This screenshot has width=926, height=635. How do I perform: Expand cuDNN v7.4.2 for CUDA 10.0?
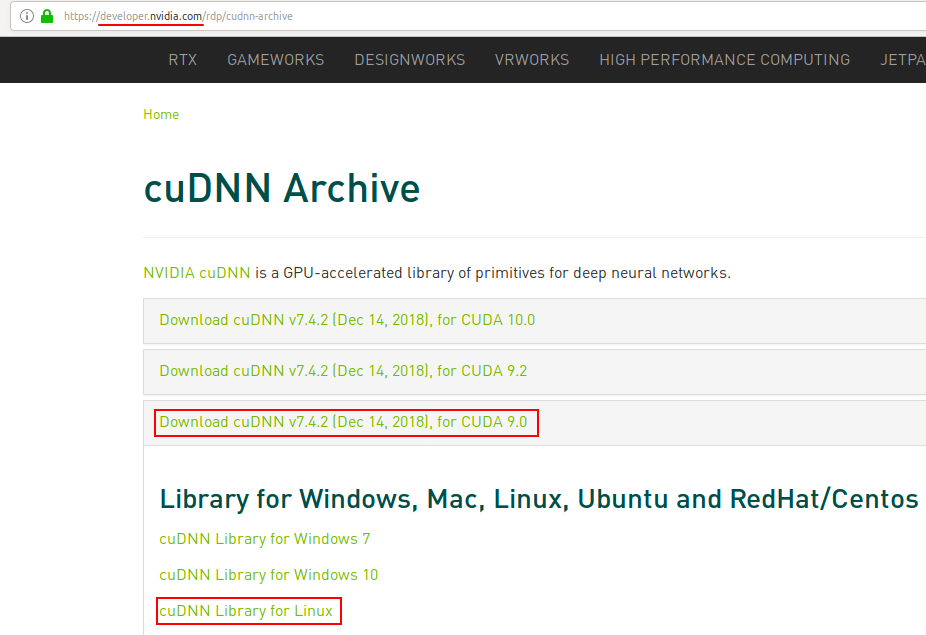347,320
